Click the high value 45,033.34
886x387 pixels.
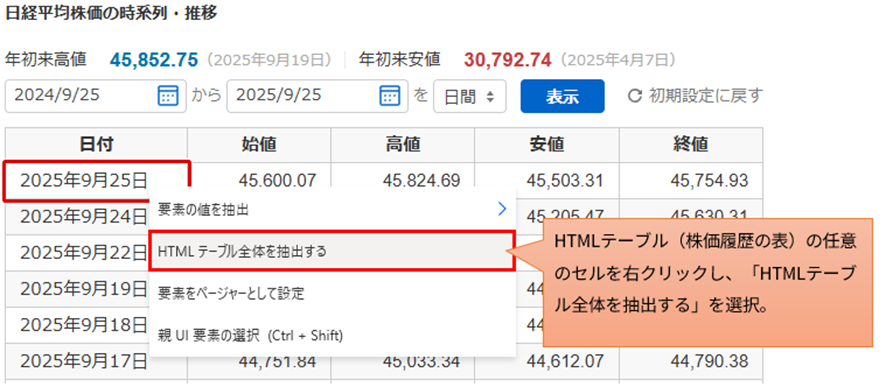421,361
